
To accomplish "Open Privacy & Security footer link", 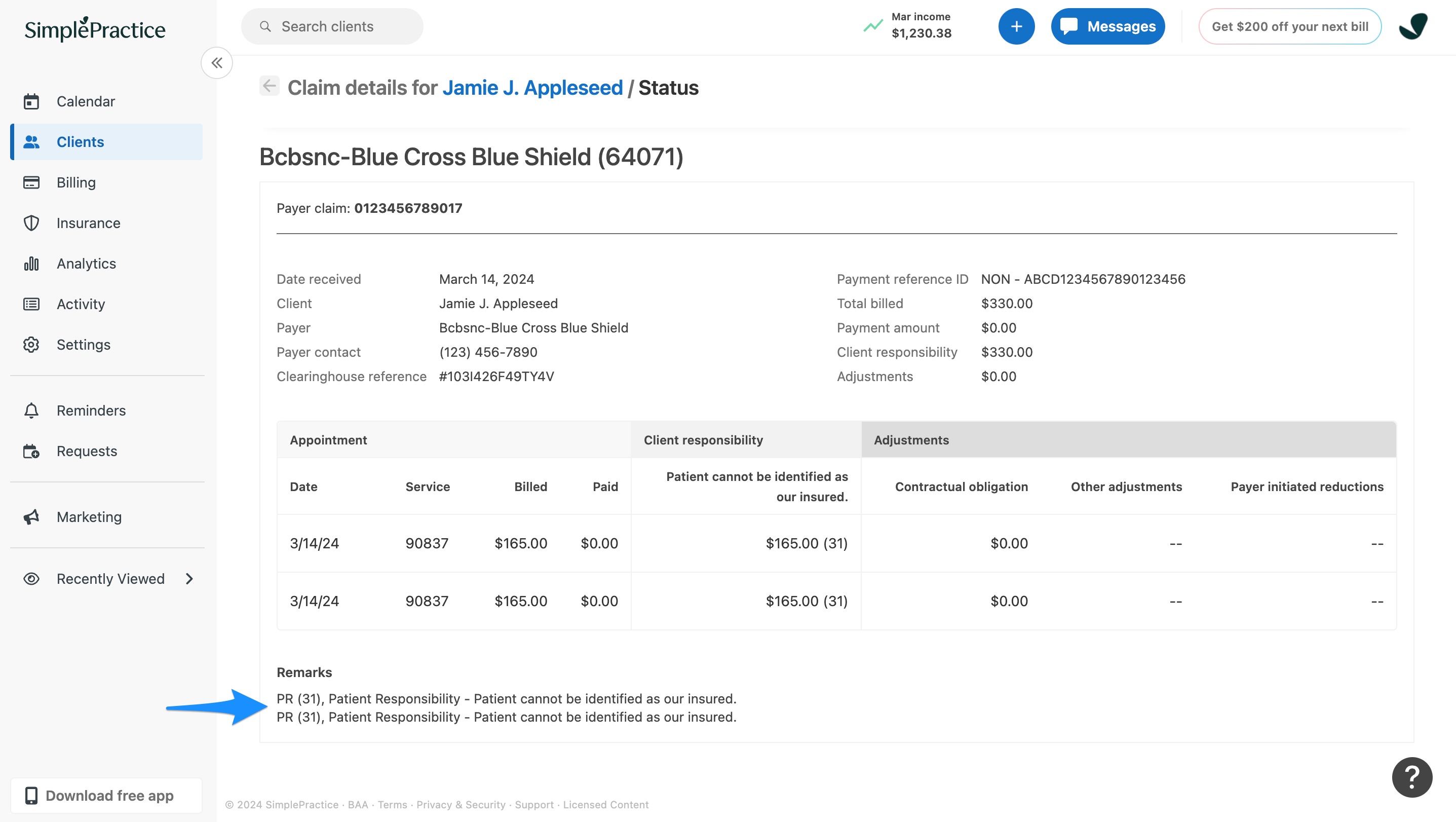I will coord(461,804).
